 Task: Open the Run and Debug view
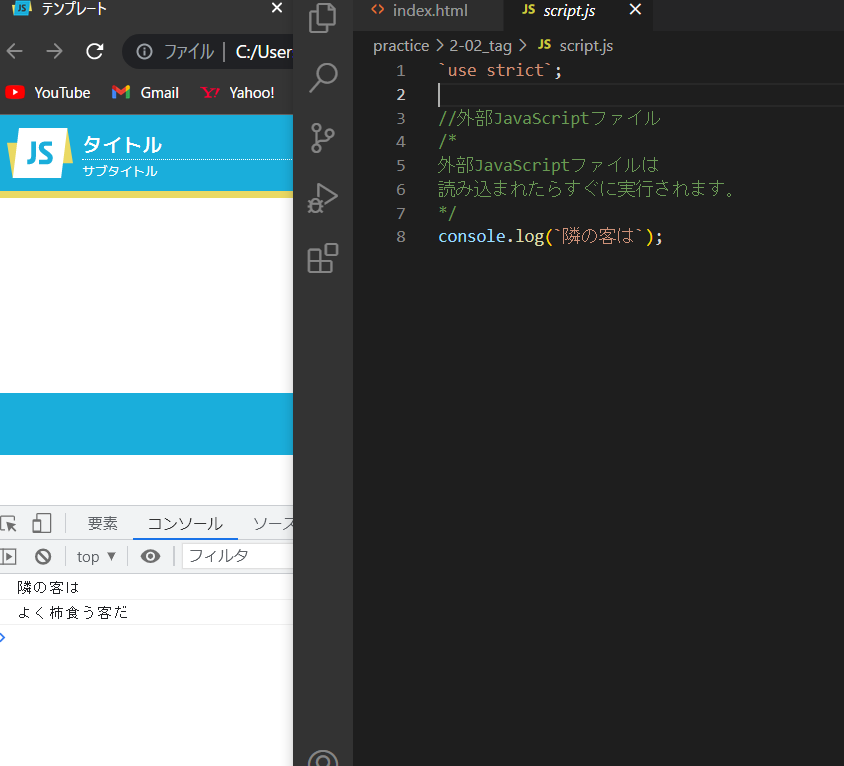(x=322, y=198)
